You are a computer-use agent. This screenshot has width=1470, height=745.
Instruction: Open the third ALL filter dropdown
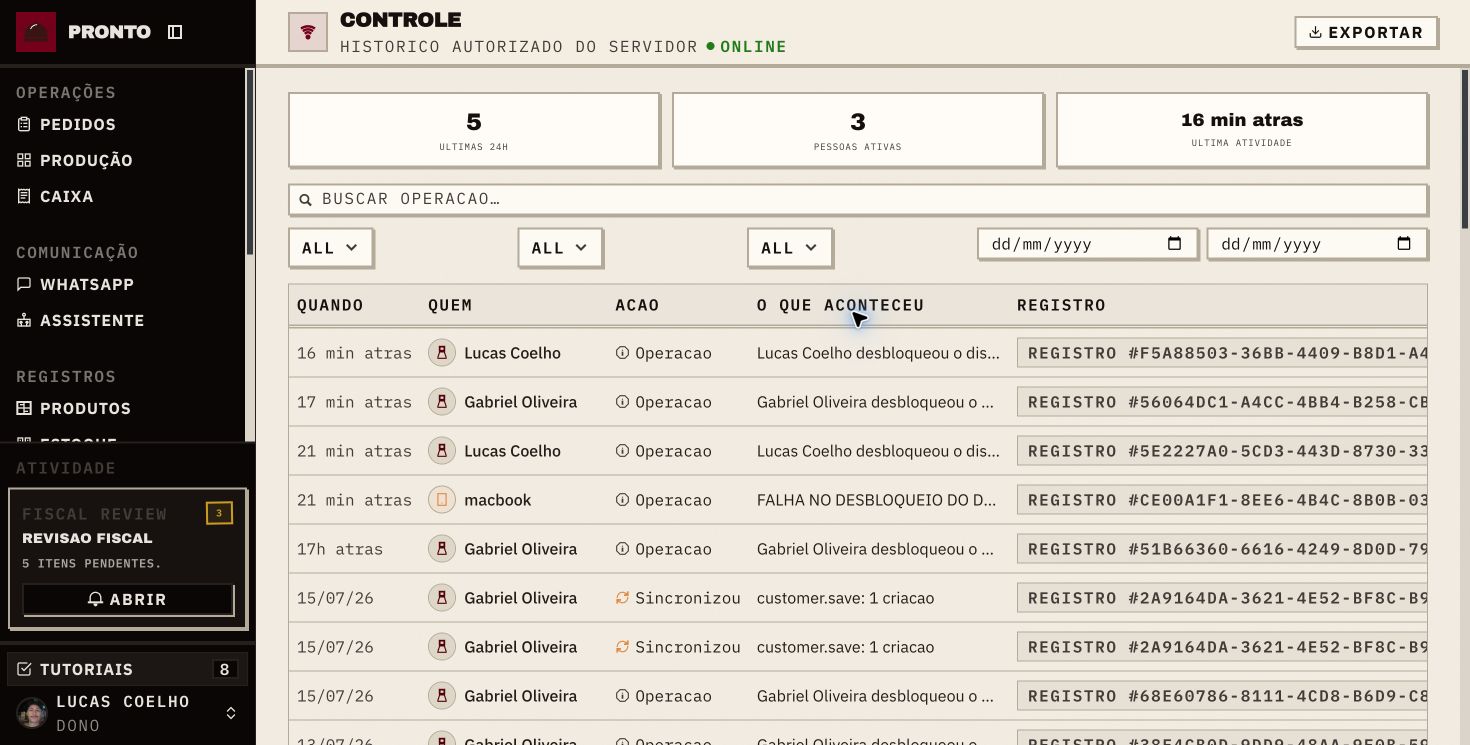coord(790,248)
